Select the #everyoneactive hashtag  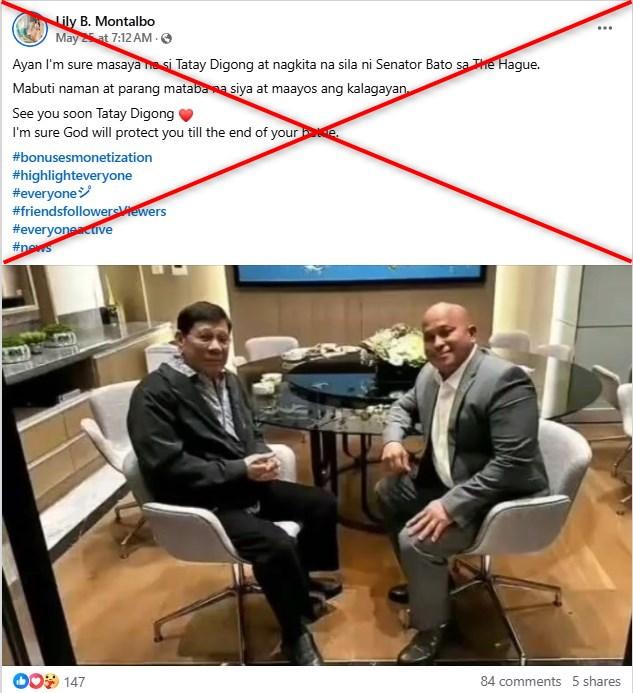point(62,229)
